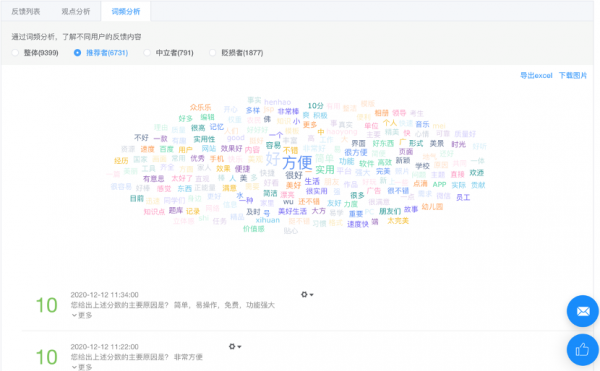The image size is (600, 371).
Task: Click the timestamp 2020-12-12 11:34:00
Action: coord(104,295)
